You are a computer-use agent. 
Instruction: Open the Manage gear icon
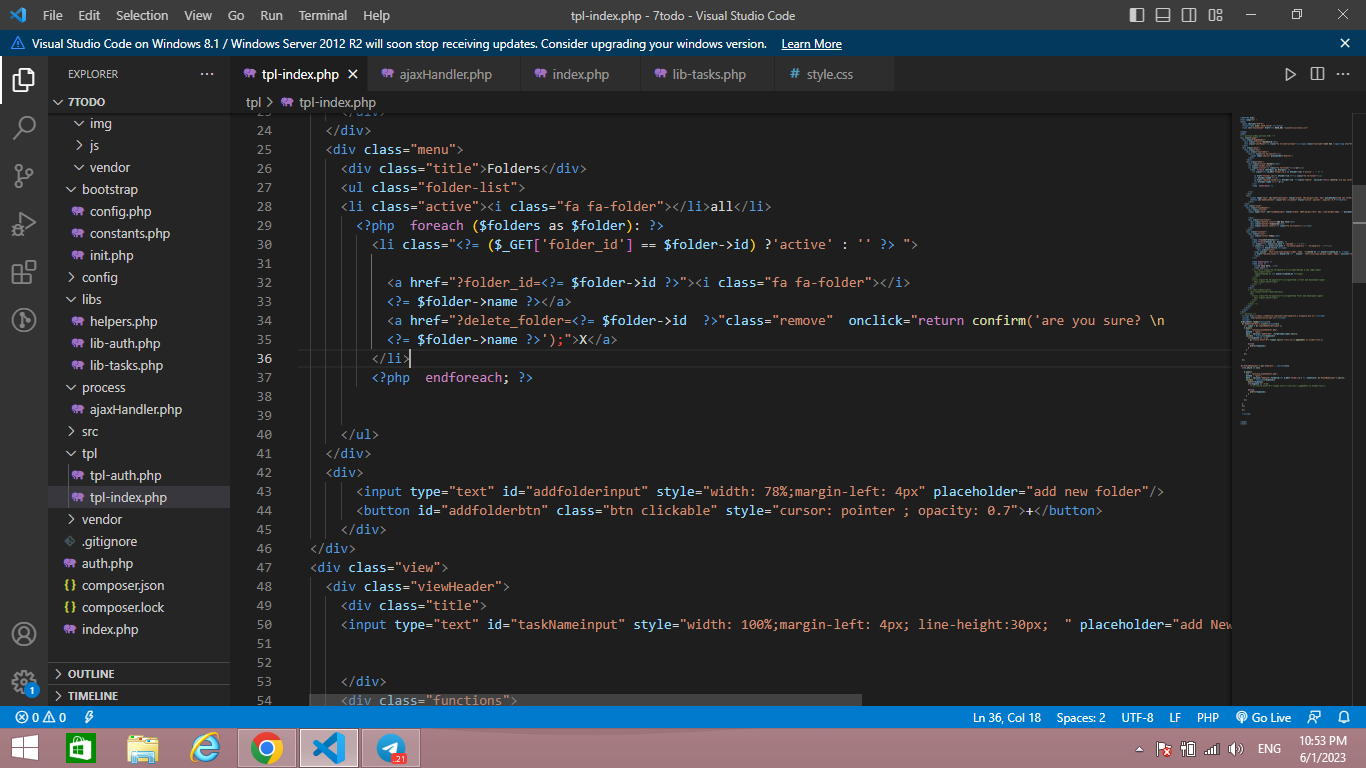tap(24, 682)
